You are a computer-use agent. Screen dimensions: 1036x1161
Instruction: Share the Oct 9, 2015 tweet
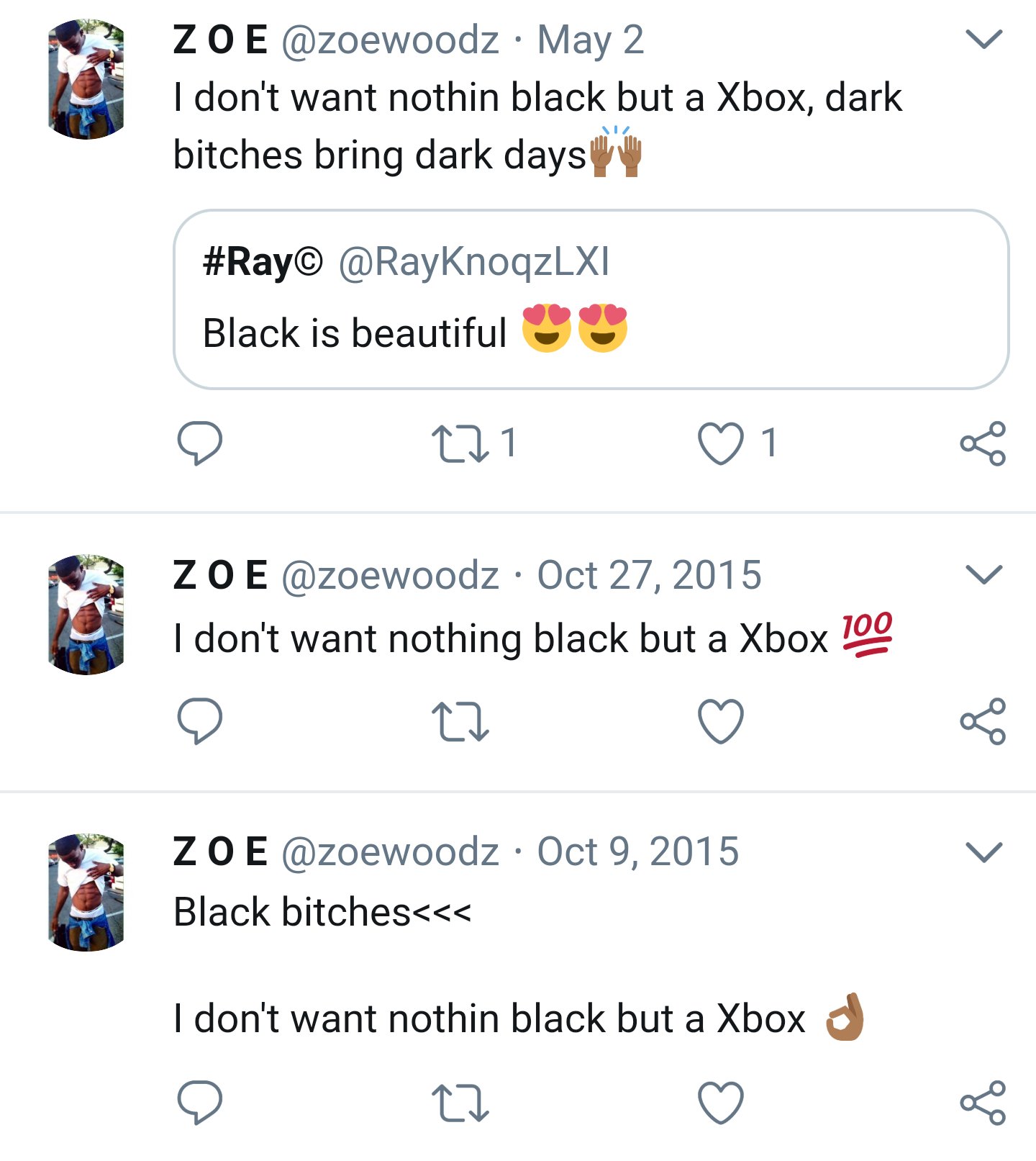click(x=982, y=1103)
